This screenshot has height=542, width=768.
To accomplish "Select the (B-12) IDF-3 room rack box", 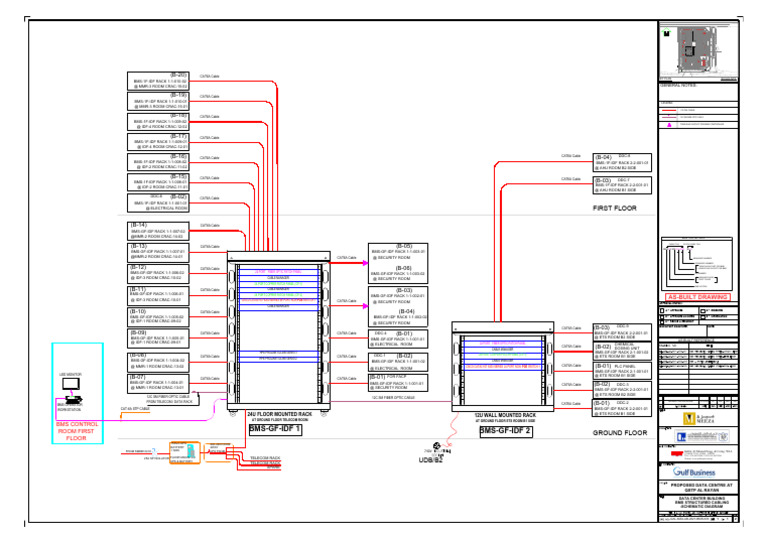I will click(158, 274).
